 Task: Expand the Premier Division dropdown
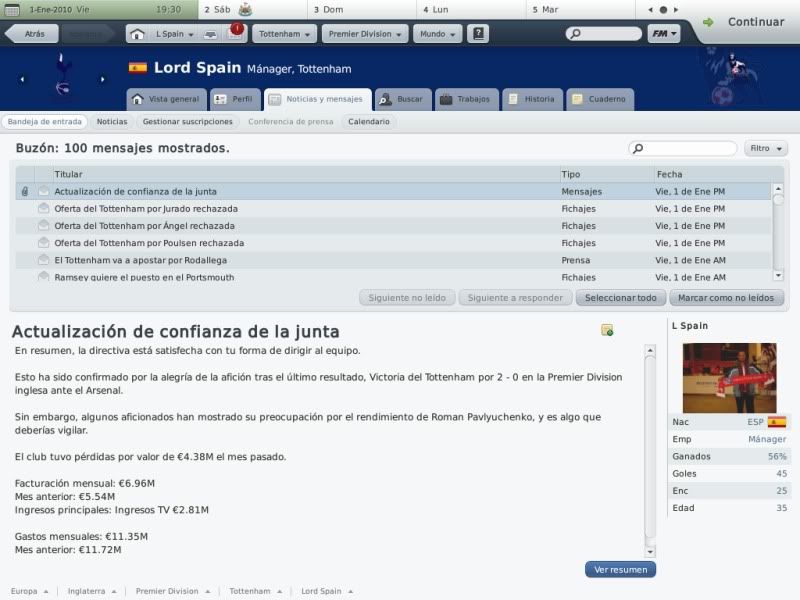point(365,34)
